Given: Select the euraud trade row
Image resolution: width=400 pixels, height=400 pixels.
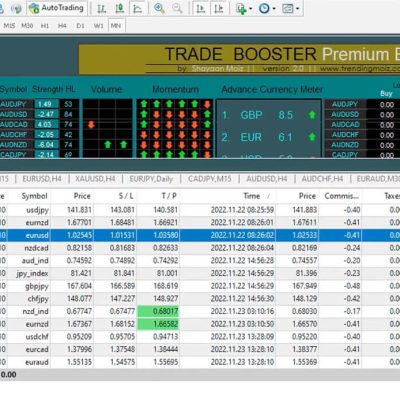Looking at the screenshot, I should pos(200,362).
